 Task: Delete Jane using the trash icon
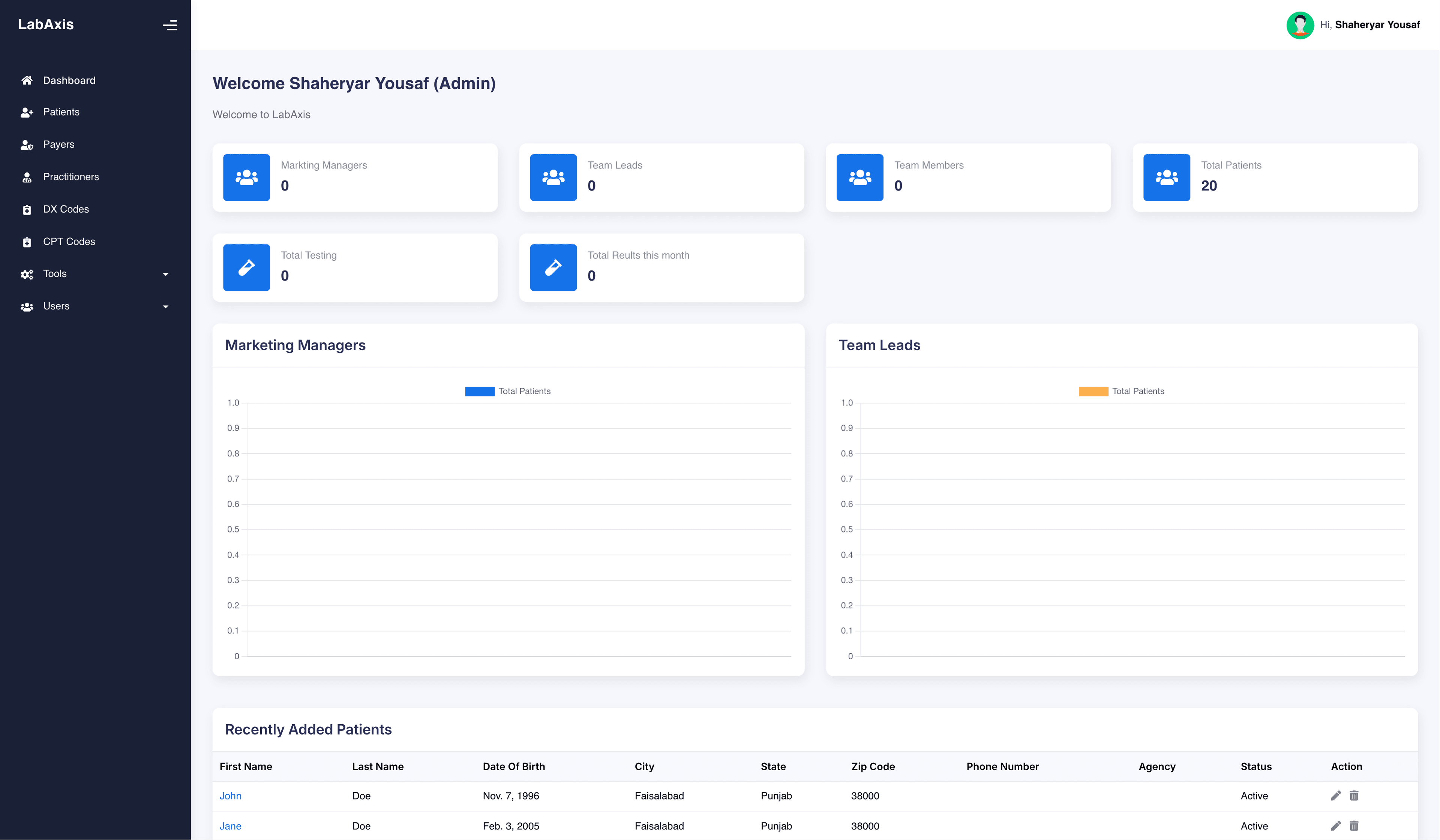pos(1354,826)
